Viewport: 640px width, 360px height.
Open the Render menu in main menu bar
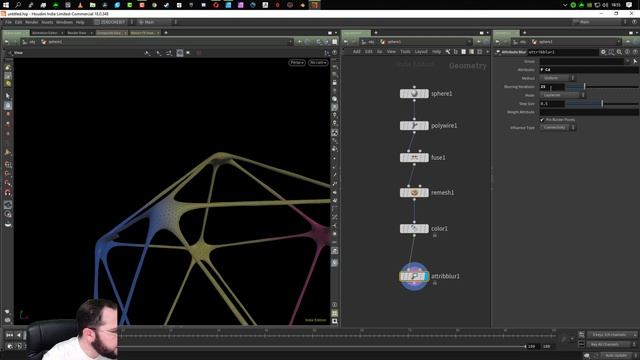point(31,22)
